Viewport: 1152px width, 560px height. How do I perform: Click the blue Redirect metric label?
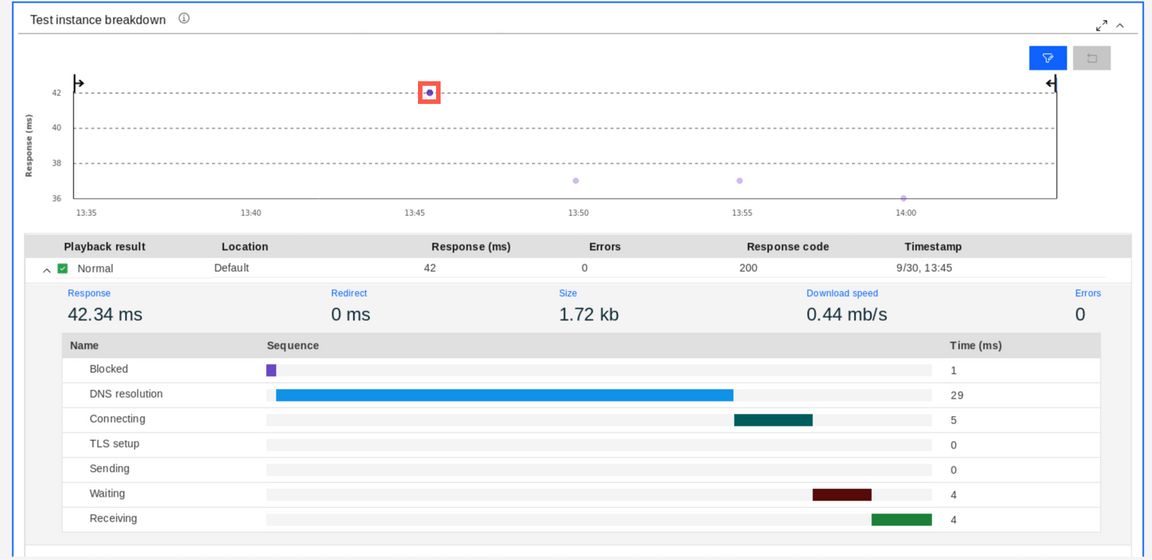[x=349, y=293]
